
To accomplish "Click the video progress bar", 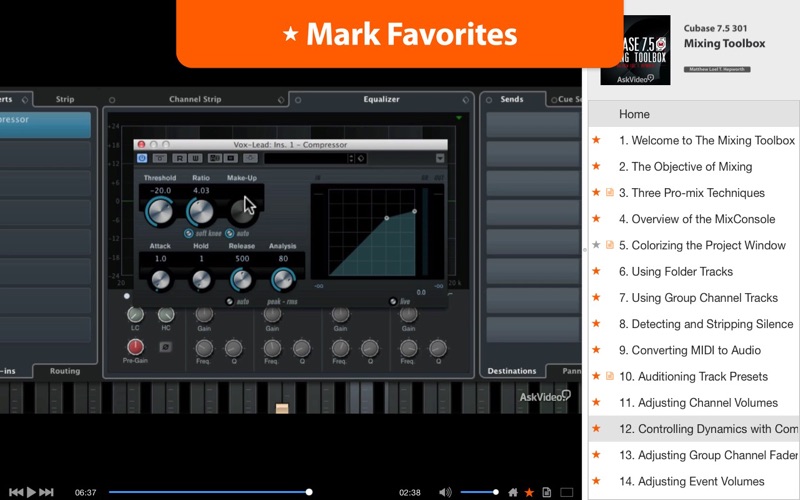I will click(209, 492).
